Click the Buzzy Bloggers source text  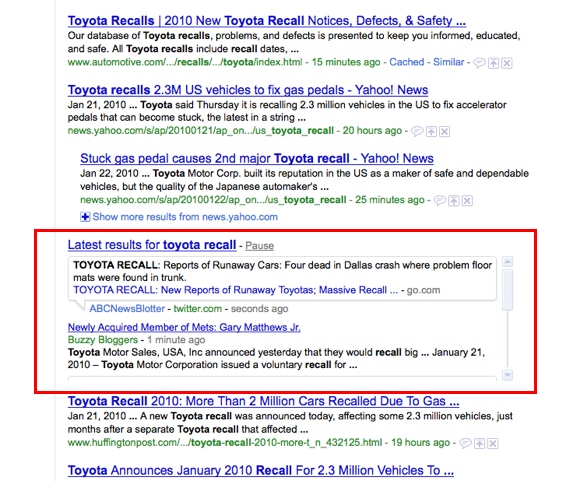[103, 340]
